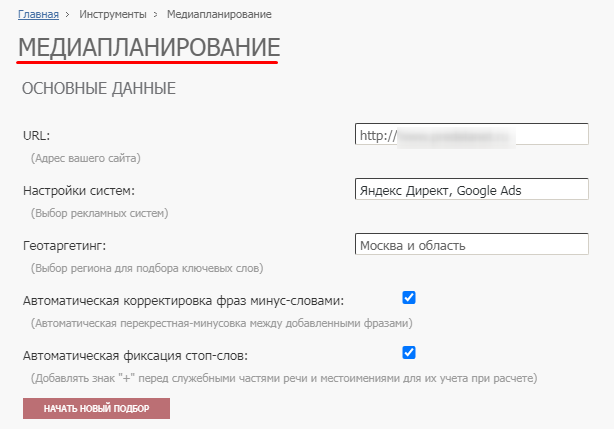Open the Яндекс Директ, Google Ads selector
This screenshot has height=429, width=614.
tap(472, 190)
